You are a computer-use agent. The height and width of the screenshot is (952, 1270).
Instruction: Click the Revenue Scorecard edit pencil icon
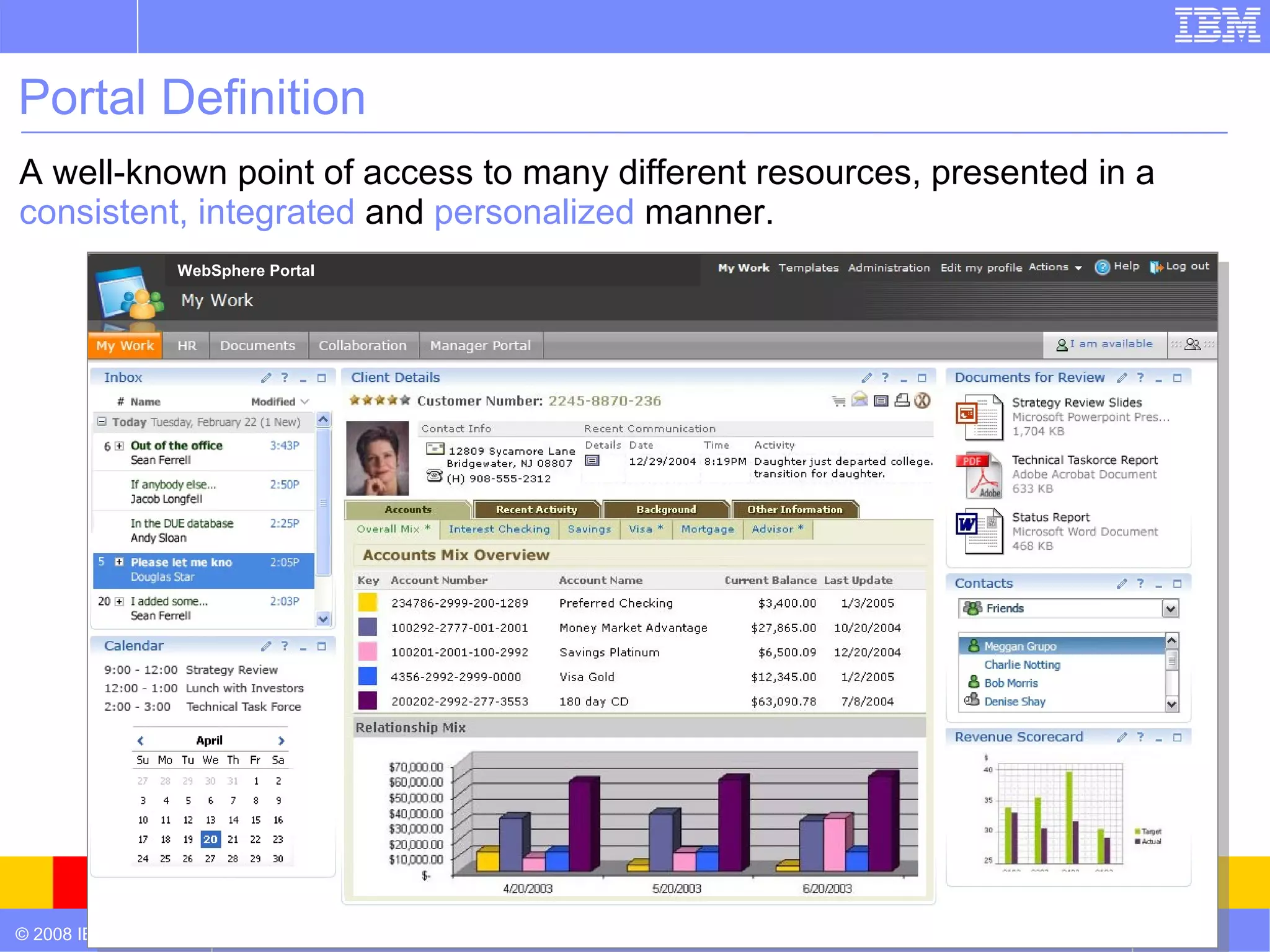(1121, 737)
